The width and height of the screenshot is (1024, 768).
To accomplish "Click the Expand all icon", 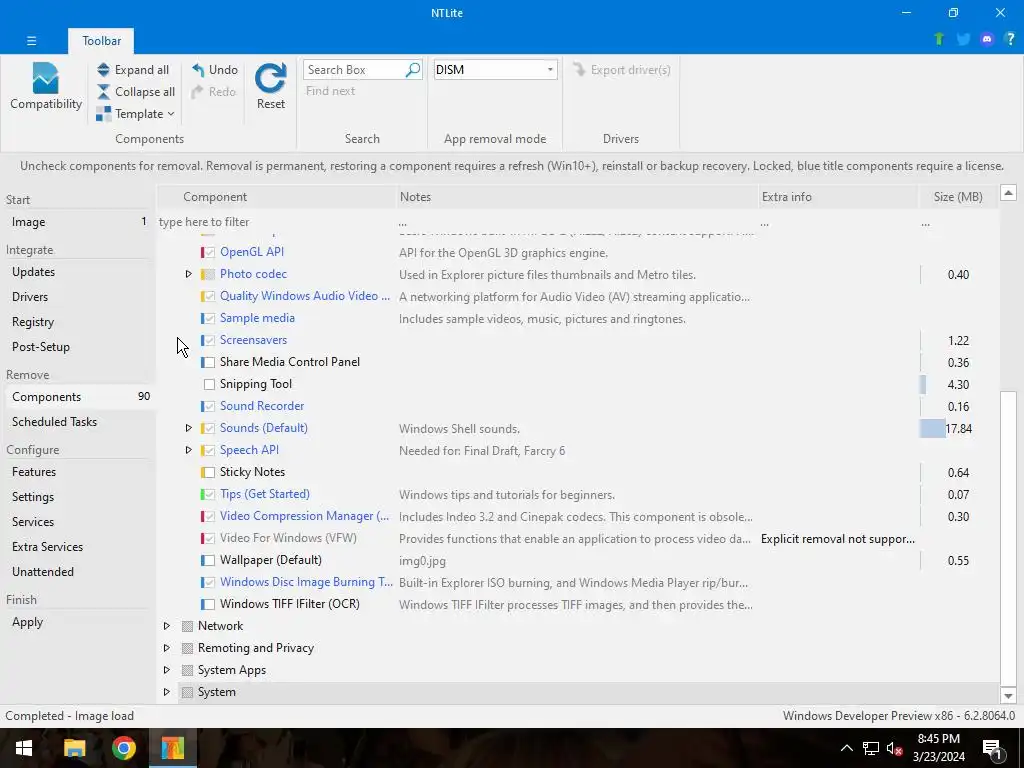I will 104,70.
